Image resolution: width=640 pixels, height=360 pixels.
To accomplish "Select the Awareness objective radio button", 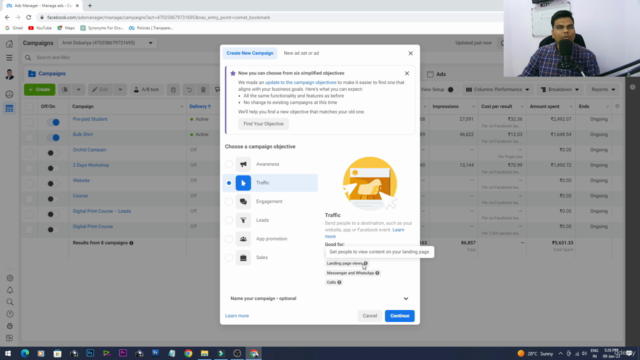I will click(229, 164).
